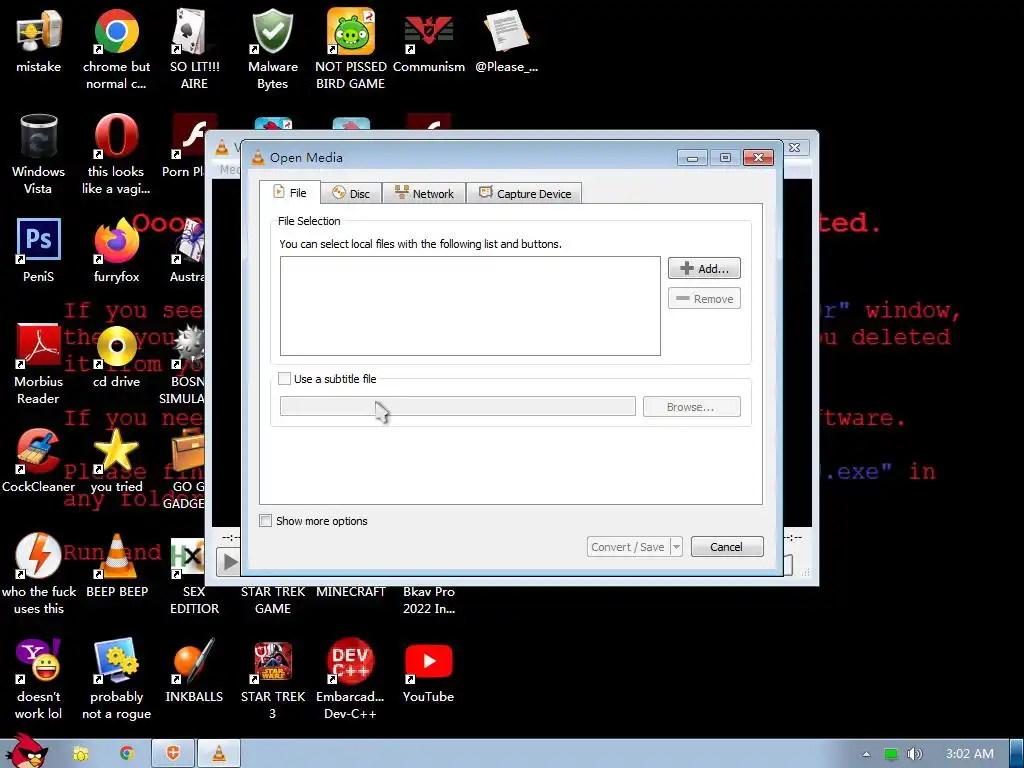
Task: Open the shield app on the taskbar
Action: click(173, 754)
